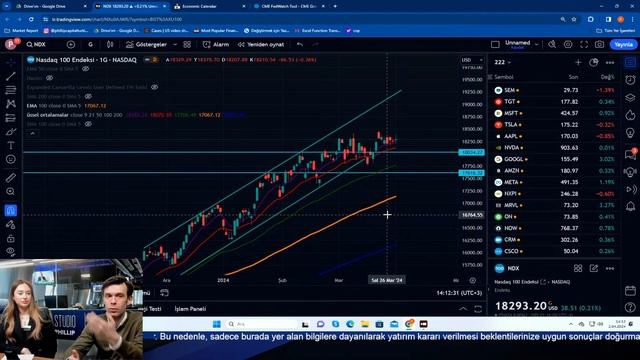Open the Fibonacci retracement tools
Viewport: 640px width, 360px height.
[x=11, y=90]
